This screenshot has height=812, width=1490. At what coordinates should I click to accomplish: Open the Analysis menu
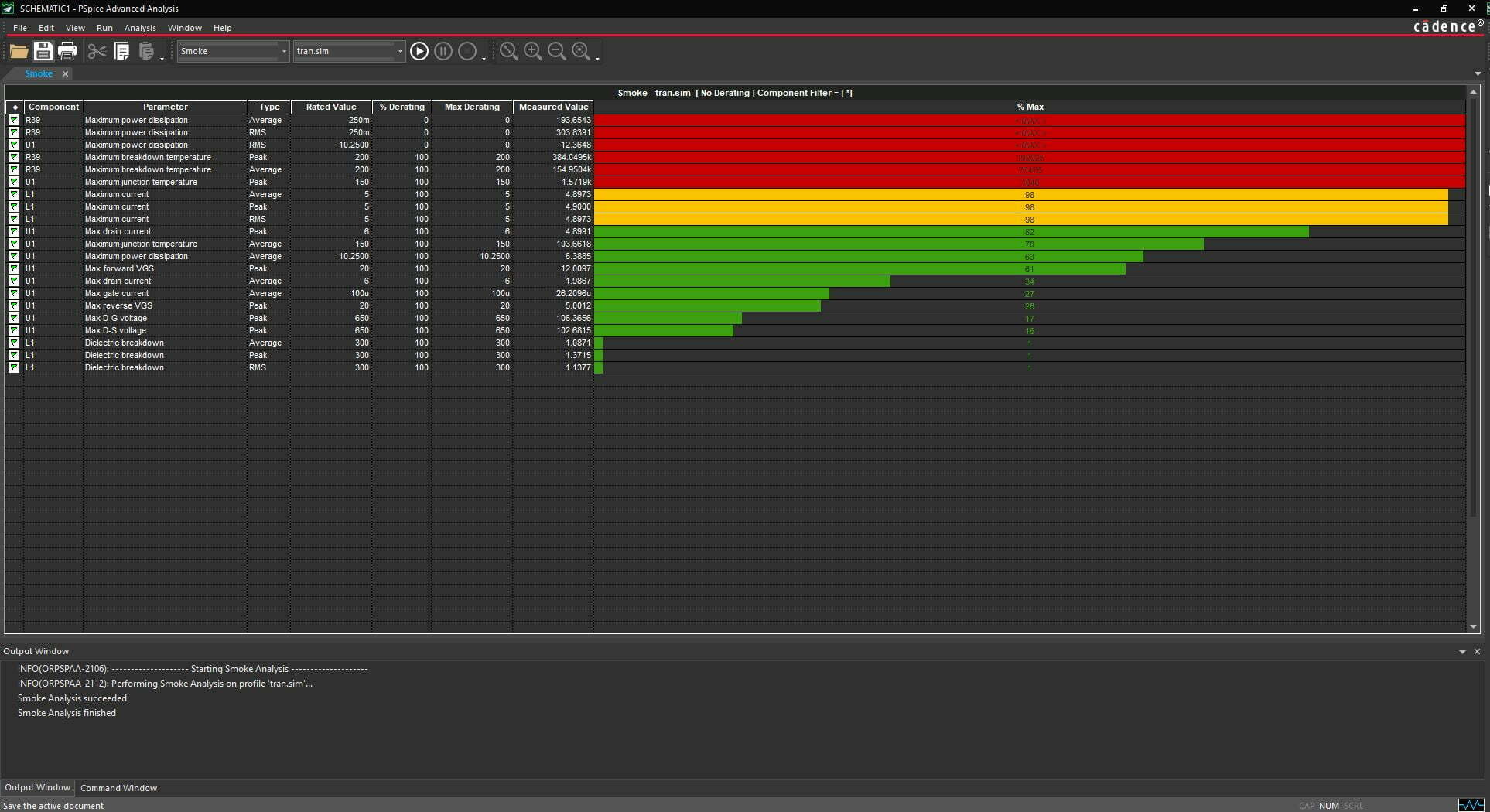(x=140, y=28)
